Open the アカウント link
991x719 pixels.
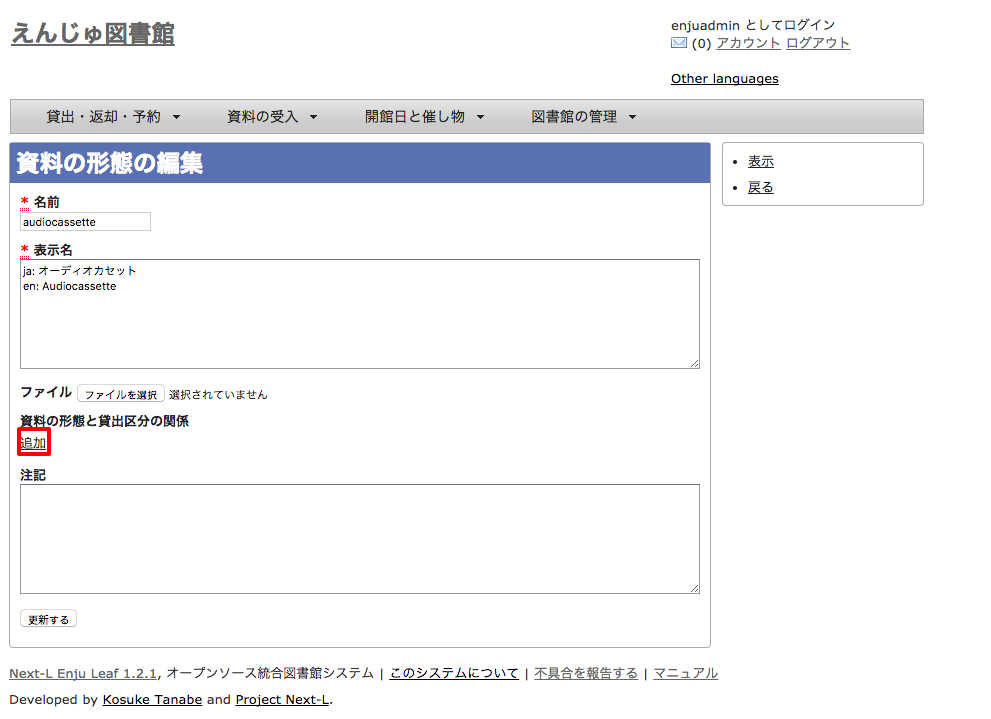[x=748, y=43]
